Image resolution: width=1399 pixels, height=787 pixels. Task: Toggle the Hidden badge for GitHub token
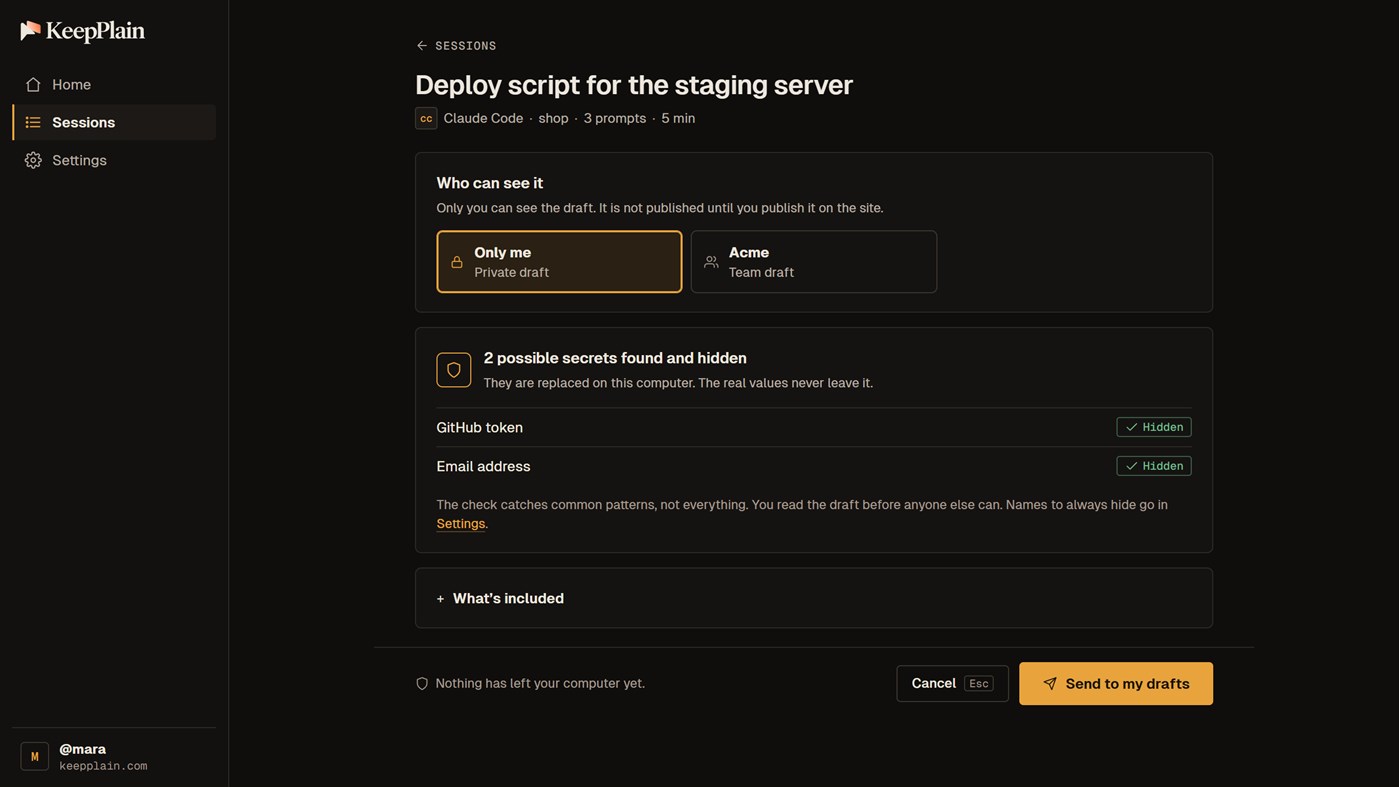1154,427
